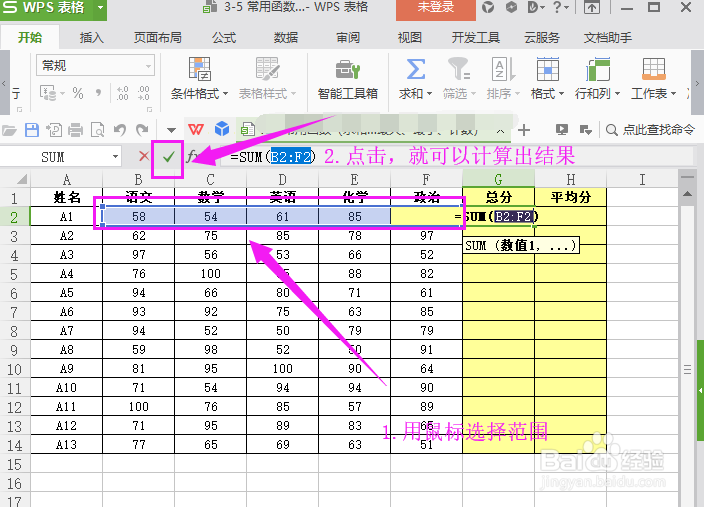Click the name box showing SUM

point(53,157)
